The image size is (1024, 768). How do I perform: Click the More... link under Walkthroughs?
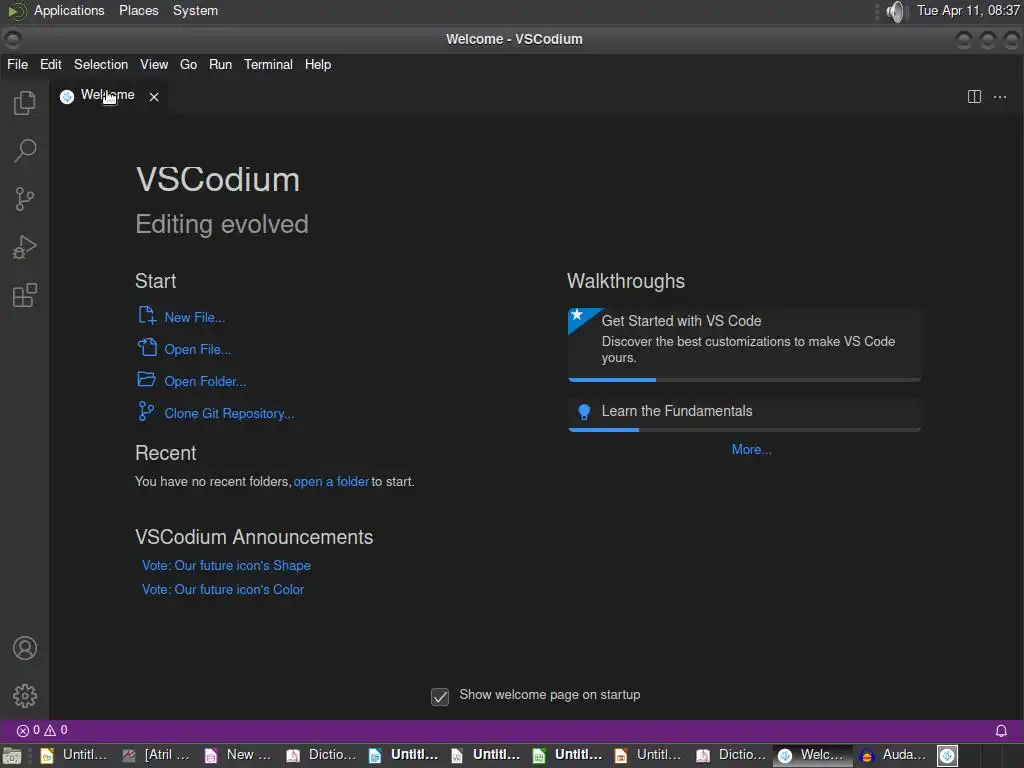tap(751, 449)
